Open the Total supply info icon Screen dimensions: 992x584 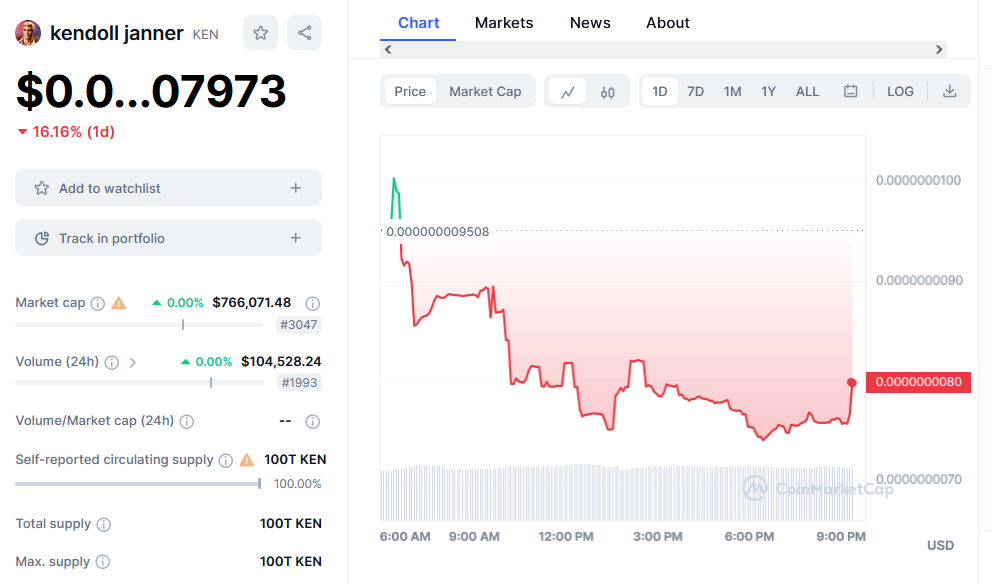(104, 525)
